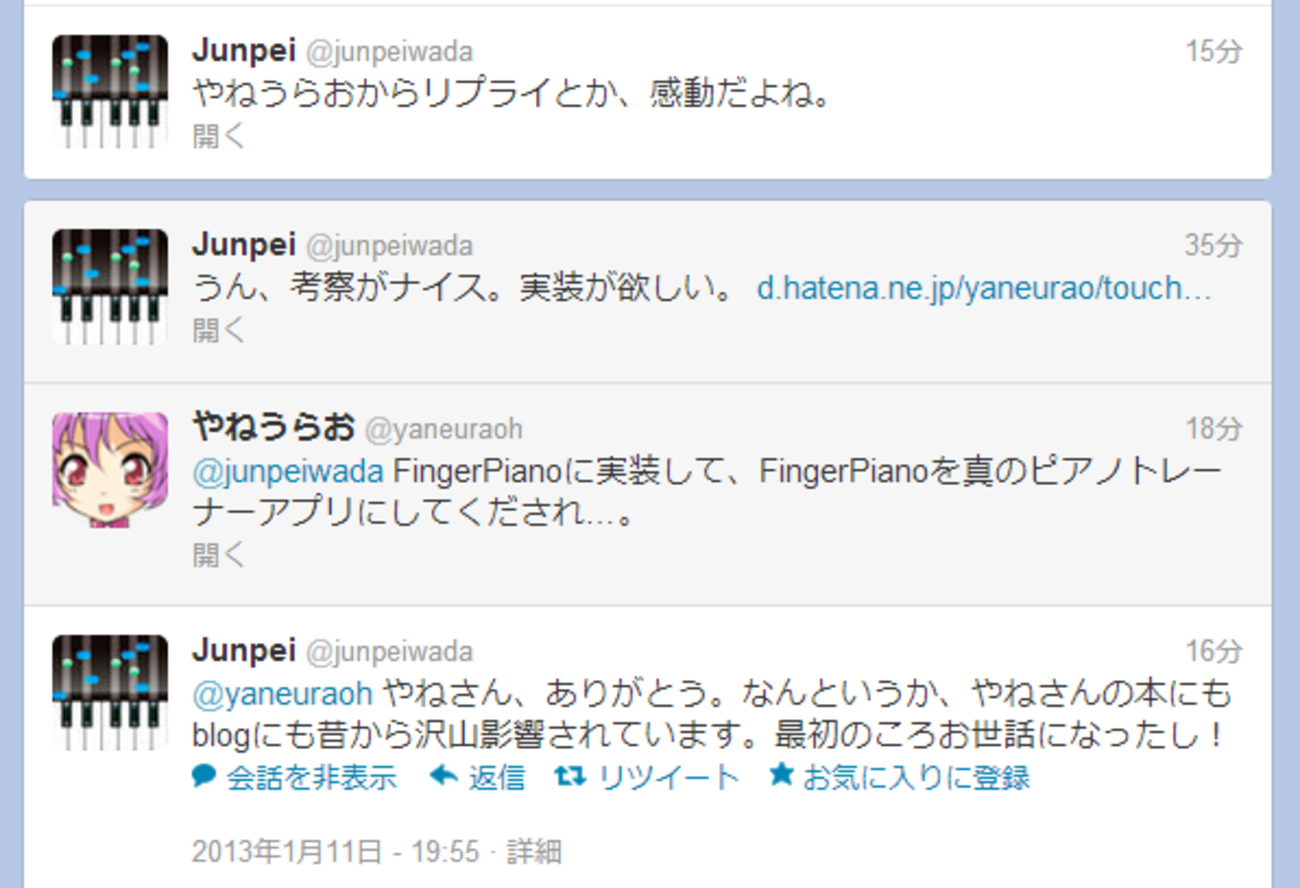
Task: Click the 18分 timestamp on やねうらお's tweet
Action: pyautogui.click(x=1213, y=429)
